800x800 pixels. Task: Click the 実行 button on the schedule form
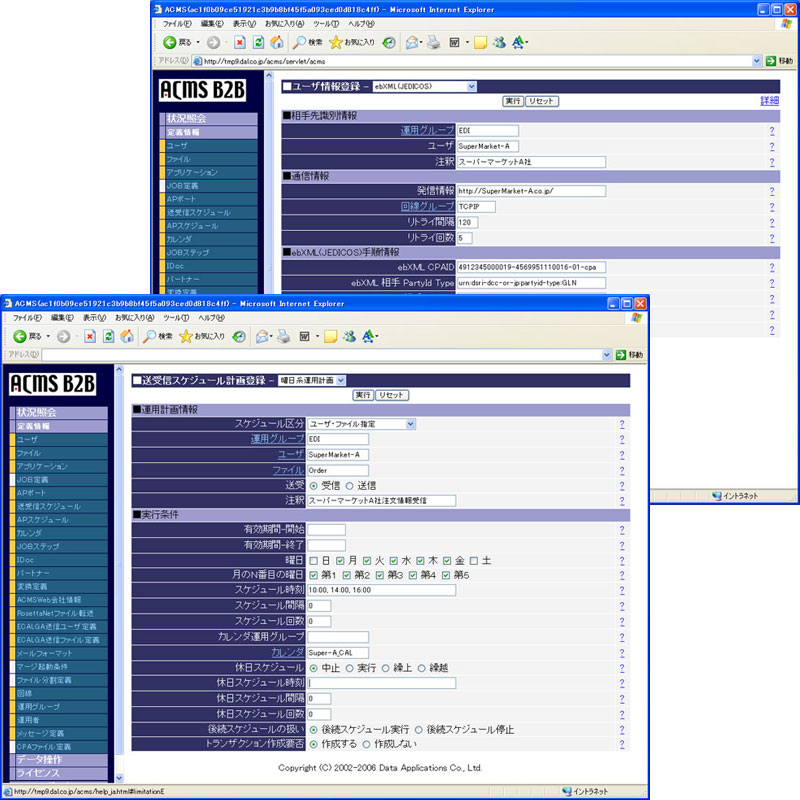pyautogui.click(x=363, y=395)
